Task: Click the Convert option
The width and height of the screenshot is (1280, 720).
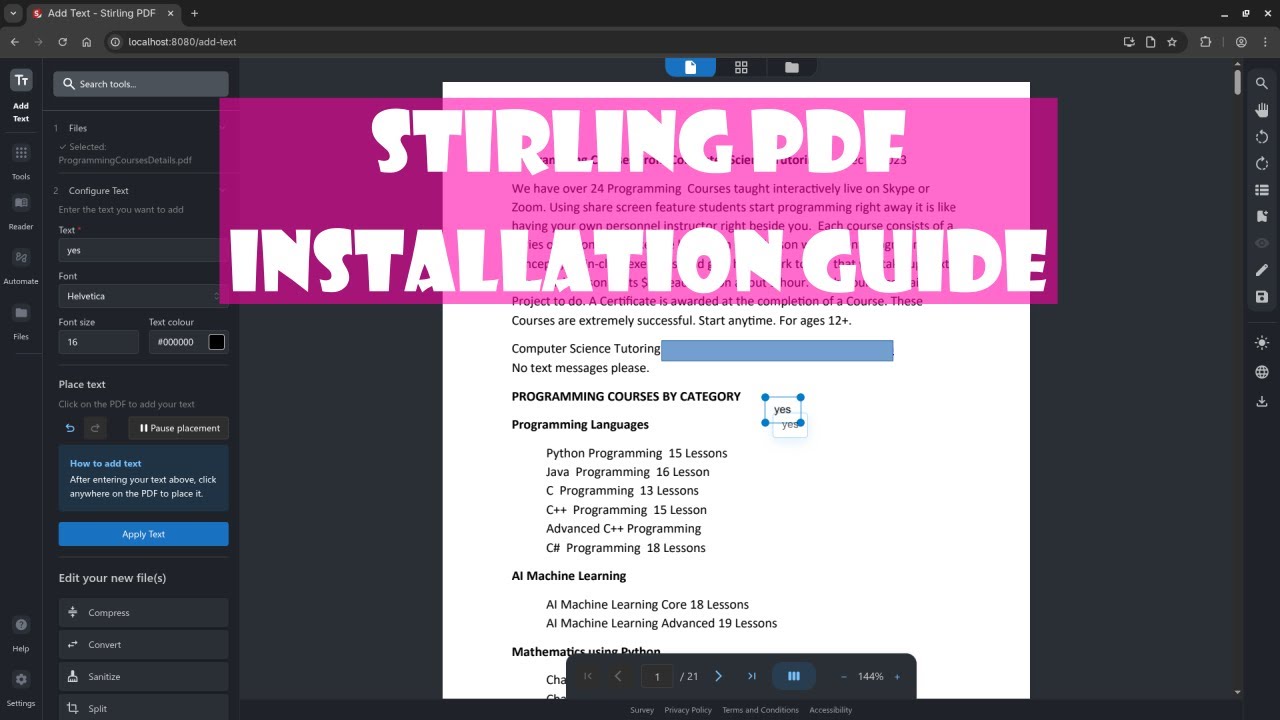Action: (143, 645)
